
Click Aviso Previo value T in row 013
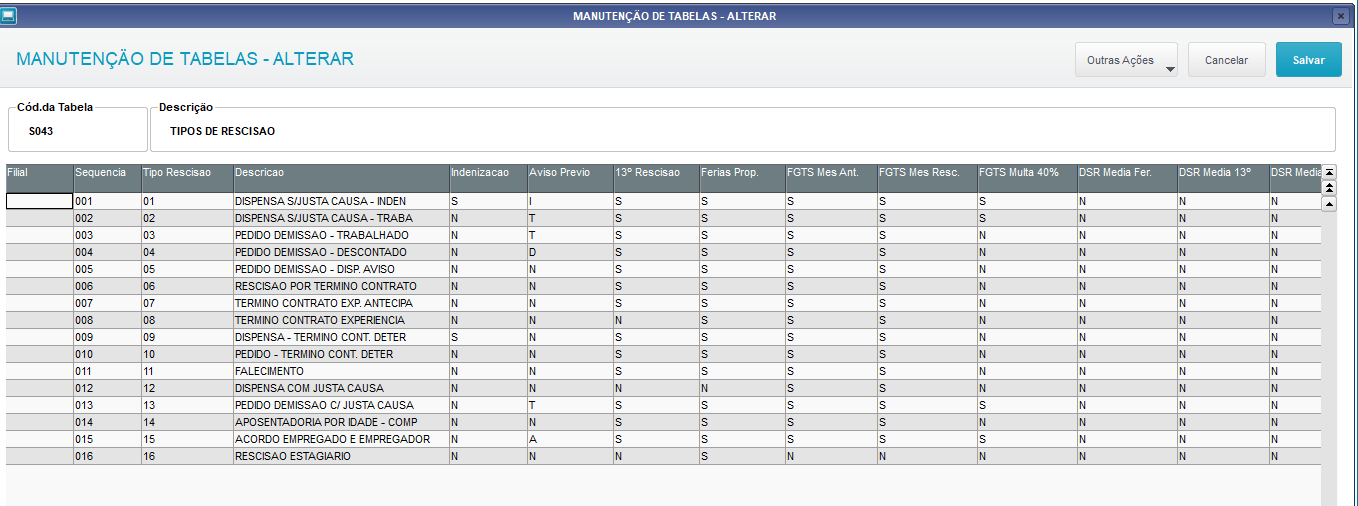(570, 405)
